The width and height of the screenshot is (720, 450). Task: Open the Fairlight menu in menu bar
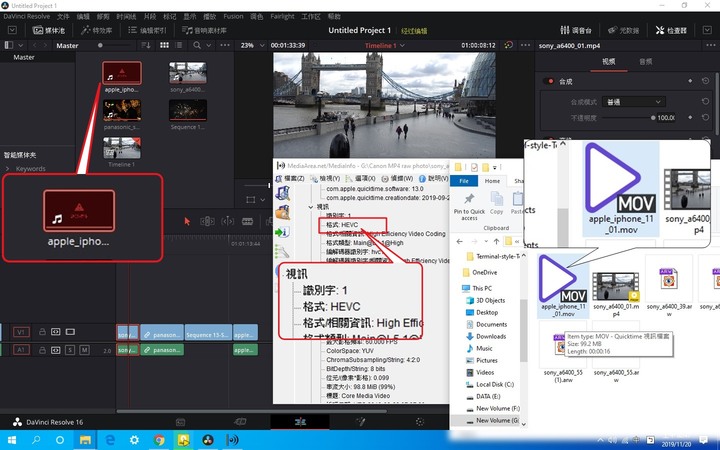[x=282, y=17]
